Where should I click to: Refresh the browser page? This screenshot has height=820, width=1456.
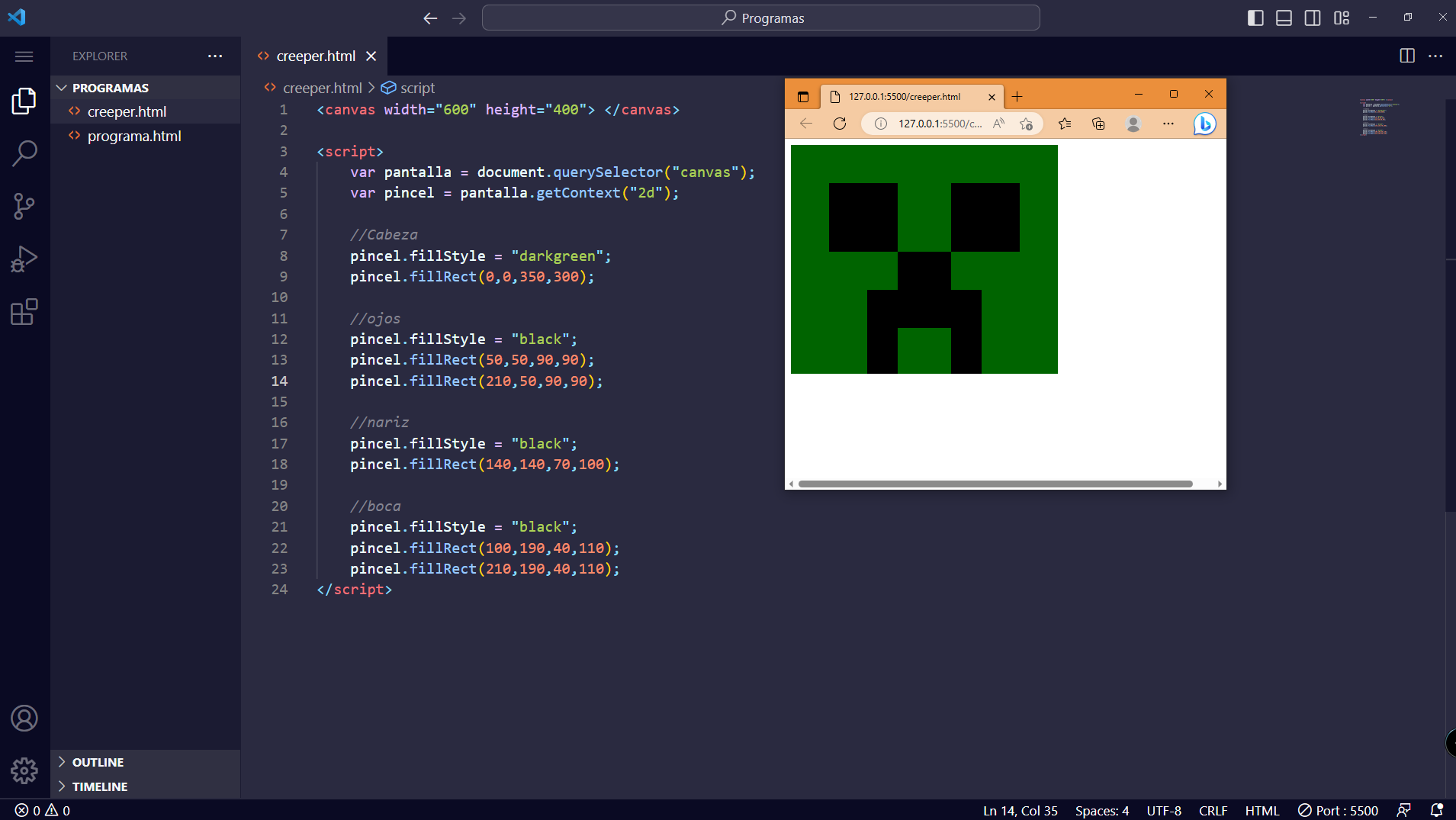840,124
